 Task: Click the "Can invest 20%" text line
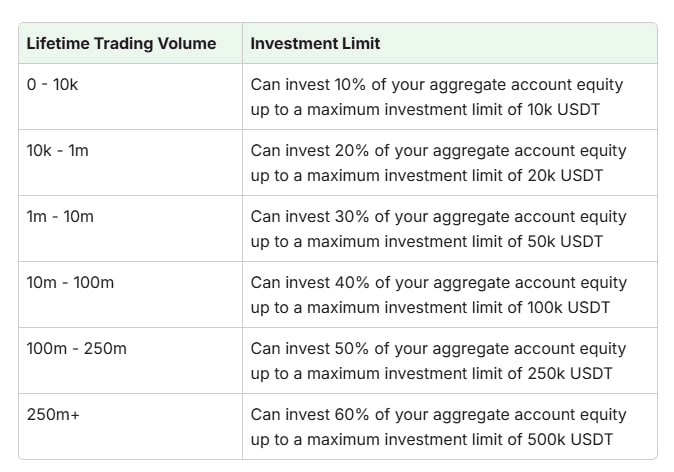point(438,150)
